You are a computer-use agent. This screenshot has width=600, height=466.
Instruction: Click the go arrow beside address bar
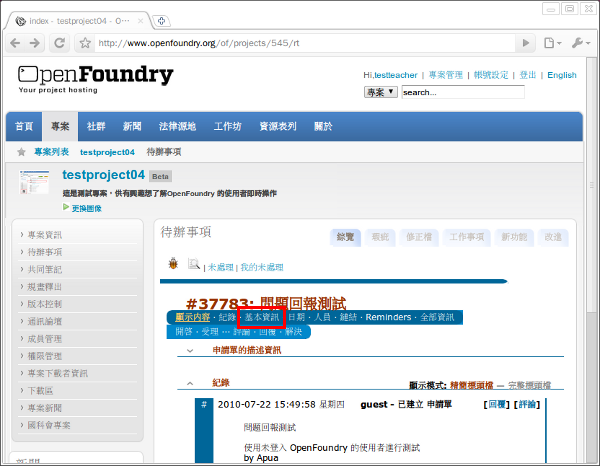[526, 43]
